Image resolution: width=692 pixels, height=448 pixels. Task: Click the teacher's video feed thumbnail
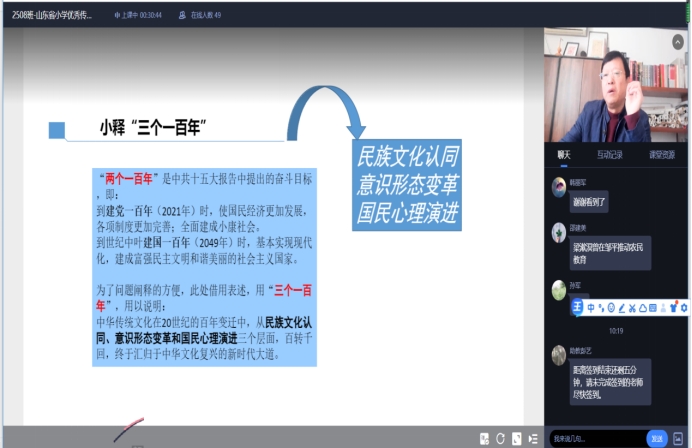(x=616, y=85)
